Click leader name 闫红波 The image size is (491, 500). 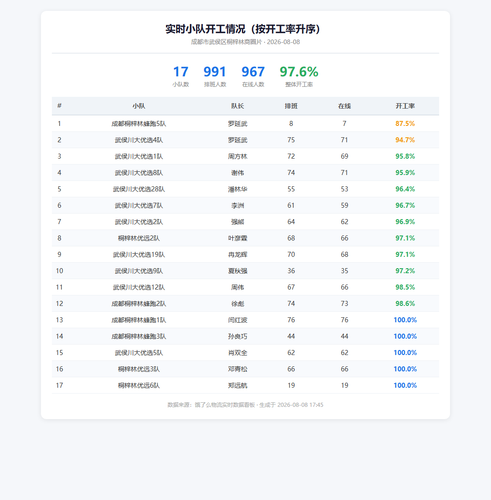237,320
